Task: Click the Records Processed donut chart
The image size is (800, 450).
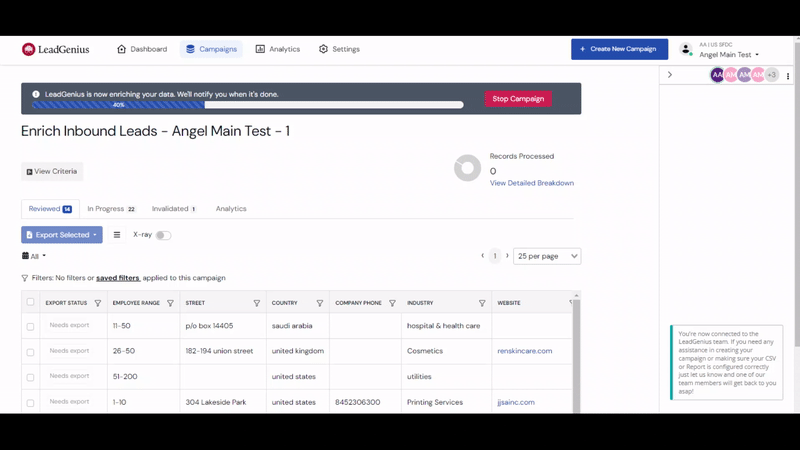Action: pyautogui.click(x=467, y=168)
